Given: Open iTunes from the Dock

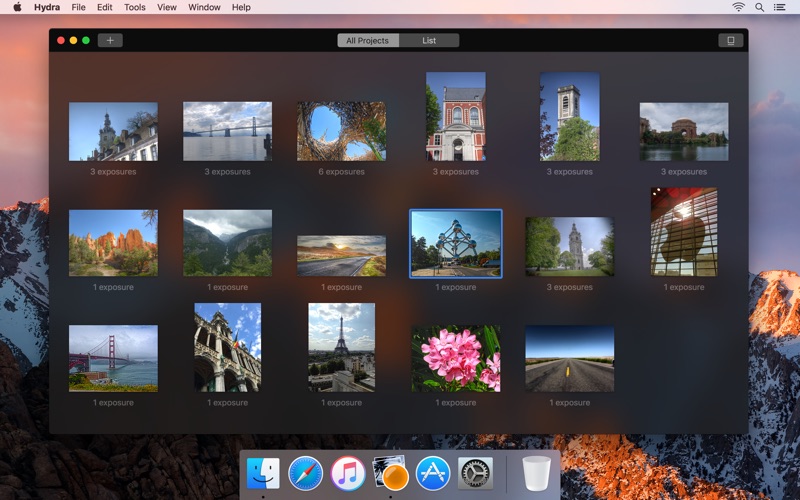Looking at the screenshot, I should click(x=347, y=472).
